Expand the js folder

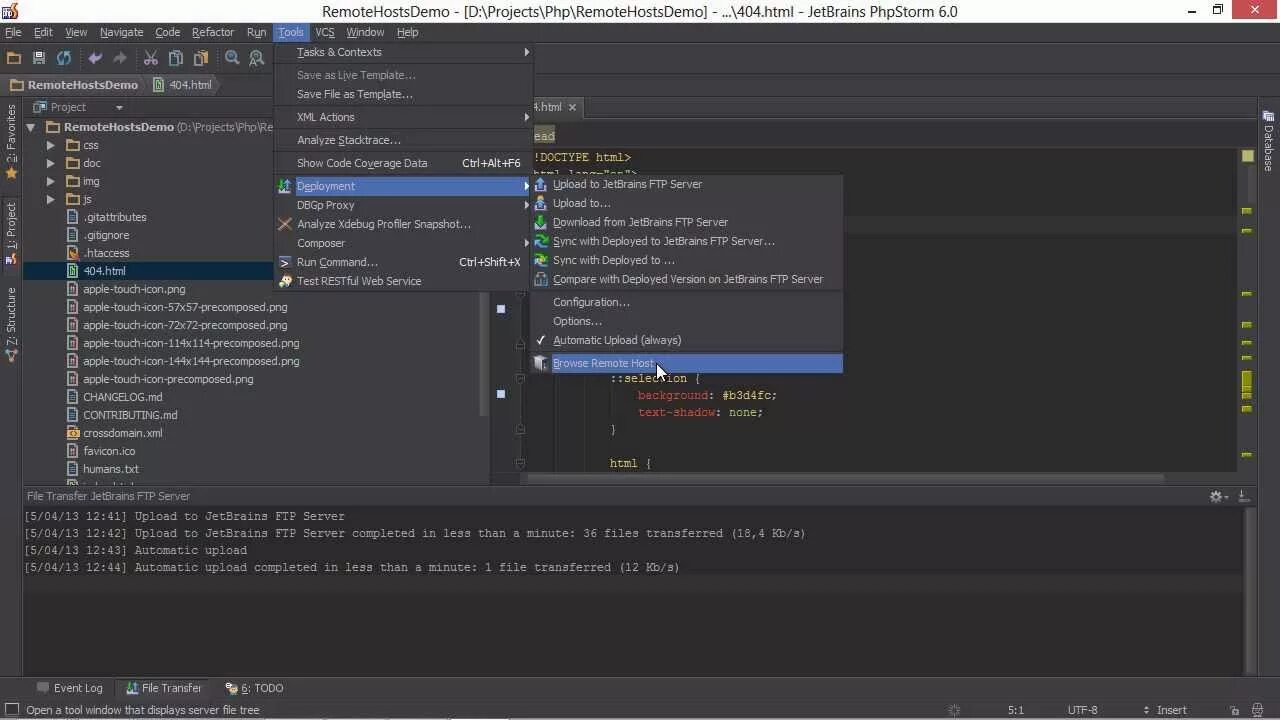(50, 199)
